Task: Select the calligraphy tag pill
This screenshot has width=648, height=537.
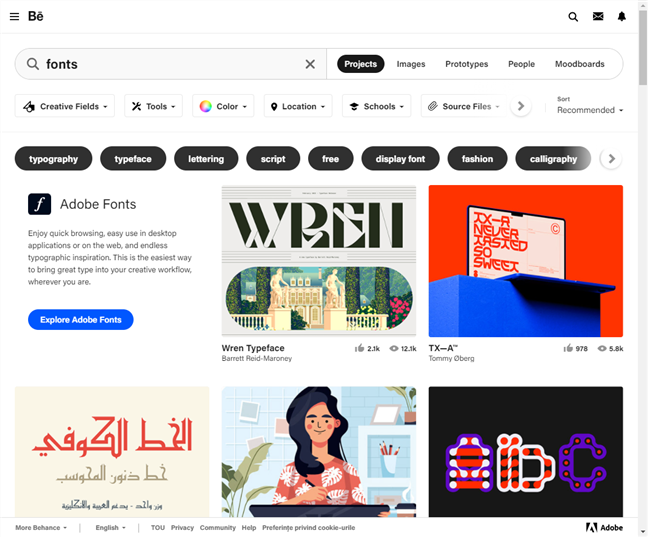Action: click(553, 159)
